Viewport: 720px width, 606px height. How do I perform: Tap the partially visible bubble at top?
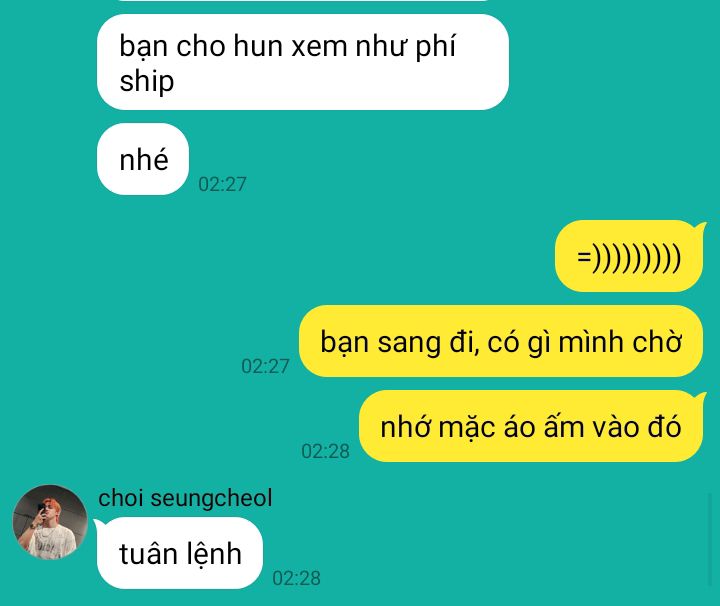pyautogui.click(x=303, y=0)
